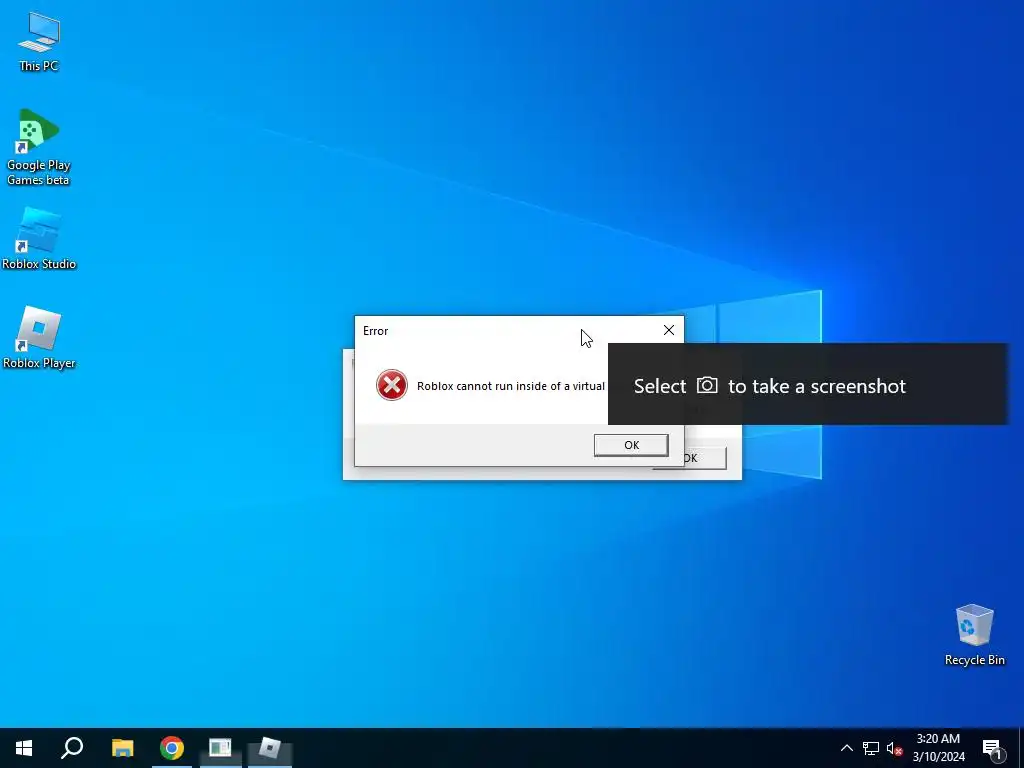The width and height of the screenshot is (1024, 768).
Task: Click OK in the front Error dialog
Action: 631,445
